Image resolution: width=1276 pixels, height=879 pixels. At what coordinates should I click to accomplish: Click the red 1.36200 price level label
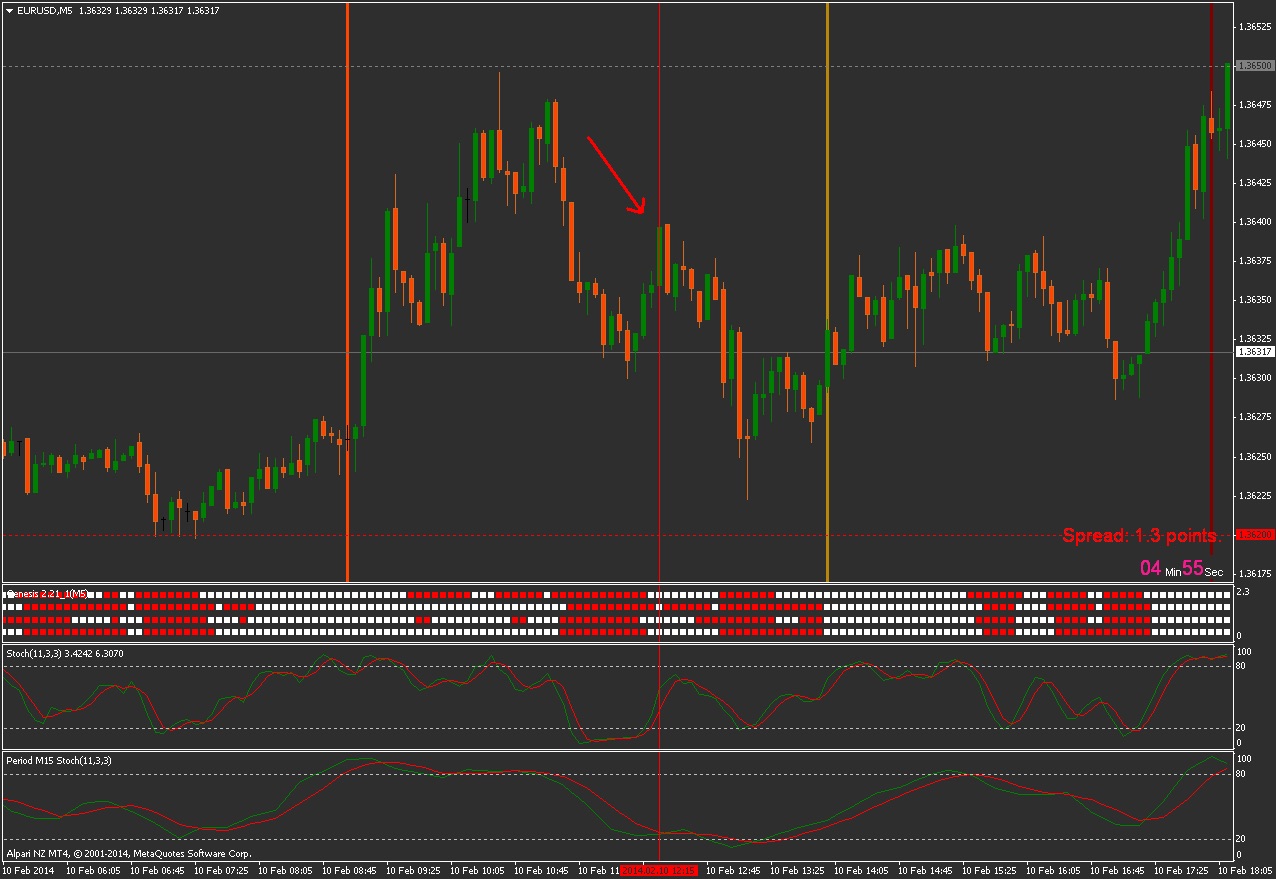coord(1254,535)
